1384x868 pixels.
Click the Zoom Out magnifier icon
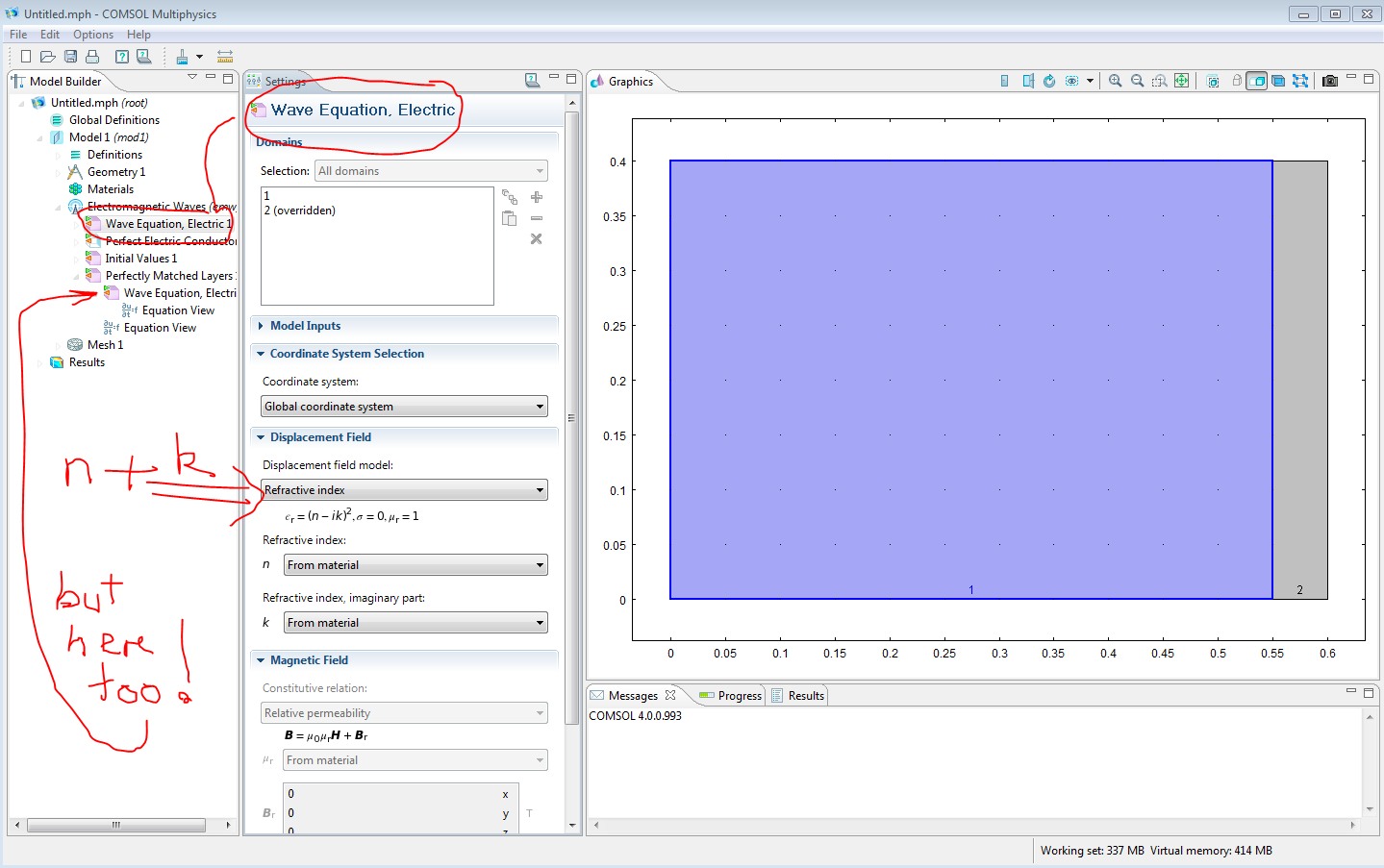(x=1137, y=82)
